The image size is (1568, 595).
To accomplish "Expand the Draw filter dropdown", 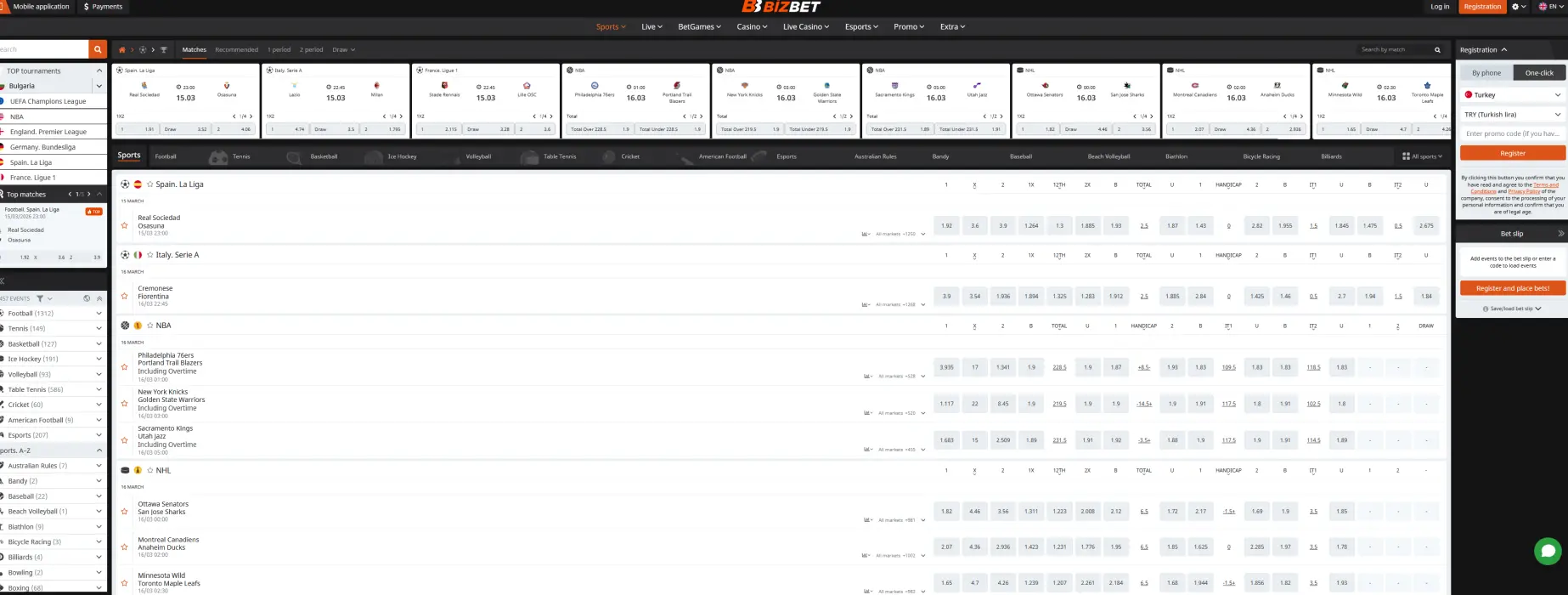I will (x=343, y=49).
